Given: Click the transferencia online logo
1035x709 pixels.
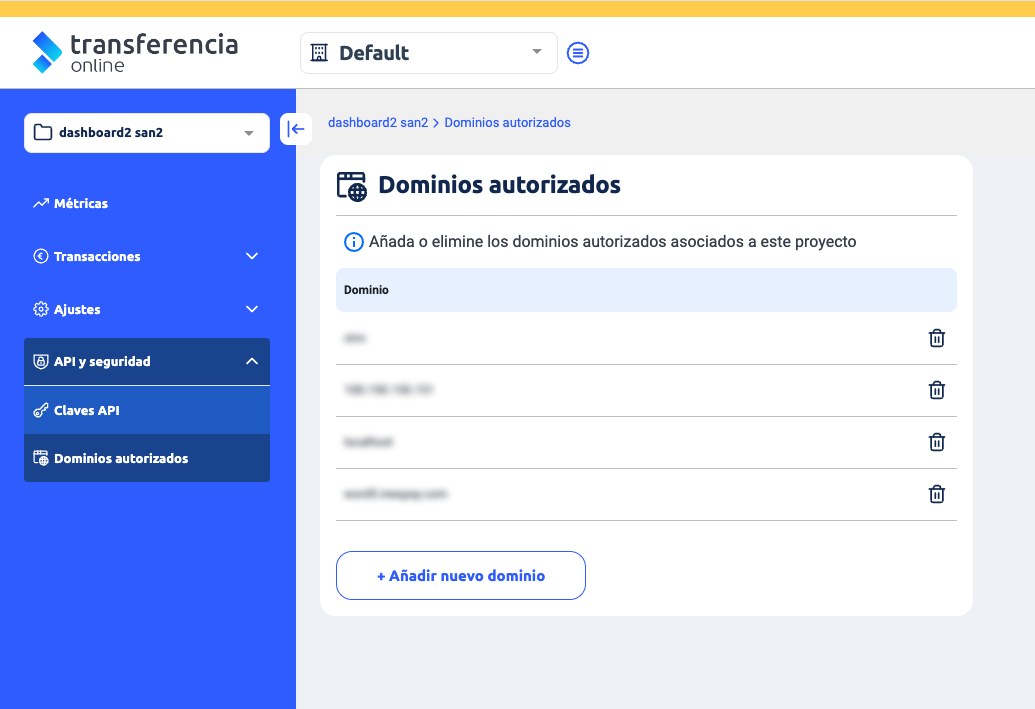Looking at the screenshot, I should [x=135, y=52].
